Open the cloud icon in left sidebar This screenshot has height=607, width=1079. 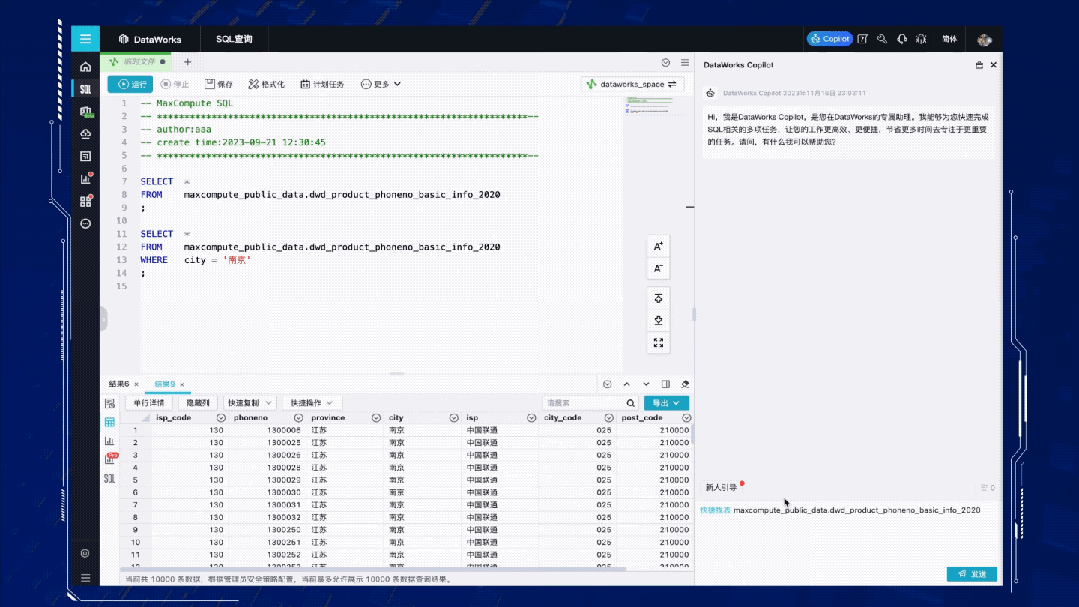click(x=85, y=134)
